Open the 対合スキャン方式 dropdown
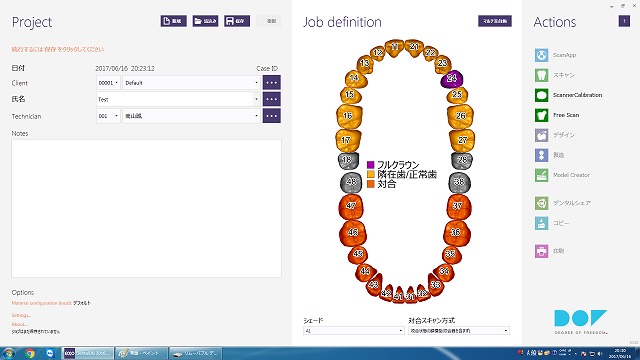Image resolution: width=640 pixels, height=360 pixels. (459, 331)
